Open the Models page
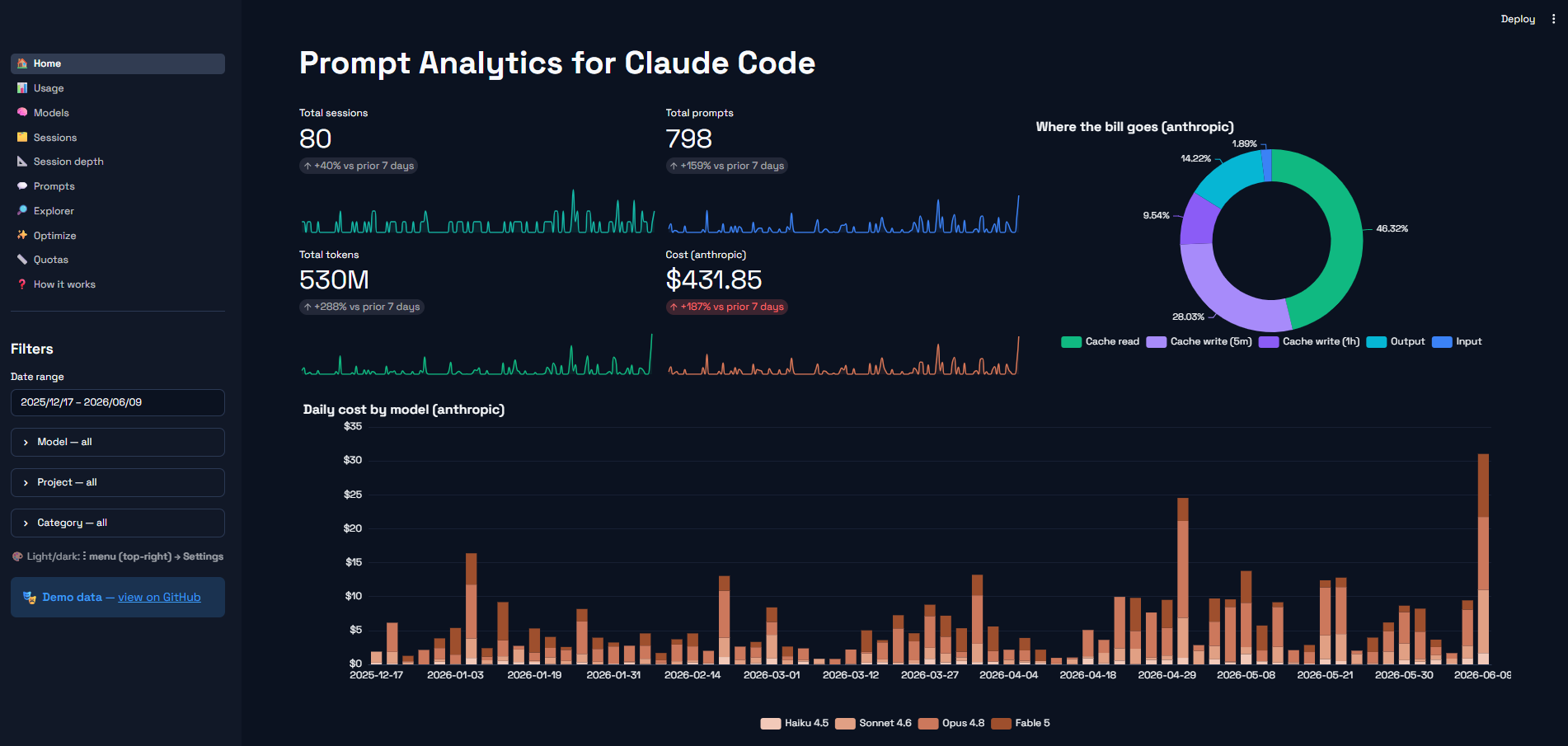The width and height of the screenshot is (1568, 746). click(x=118, y=113)
